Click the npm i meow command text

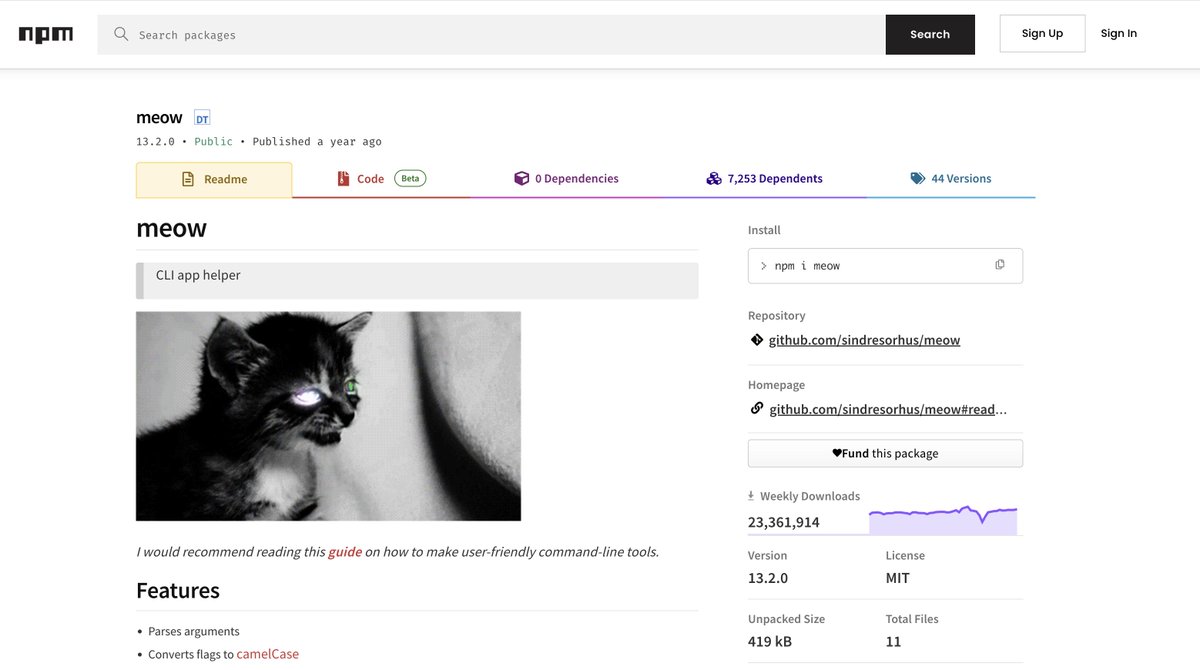807,266
